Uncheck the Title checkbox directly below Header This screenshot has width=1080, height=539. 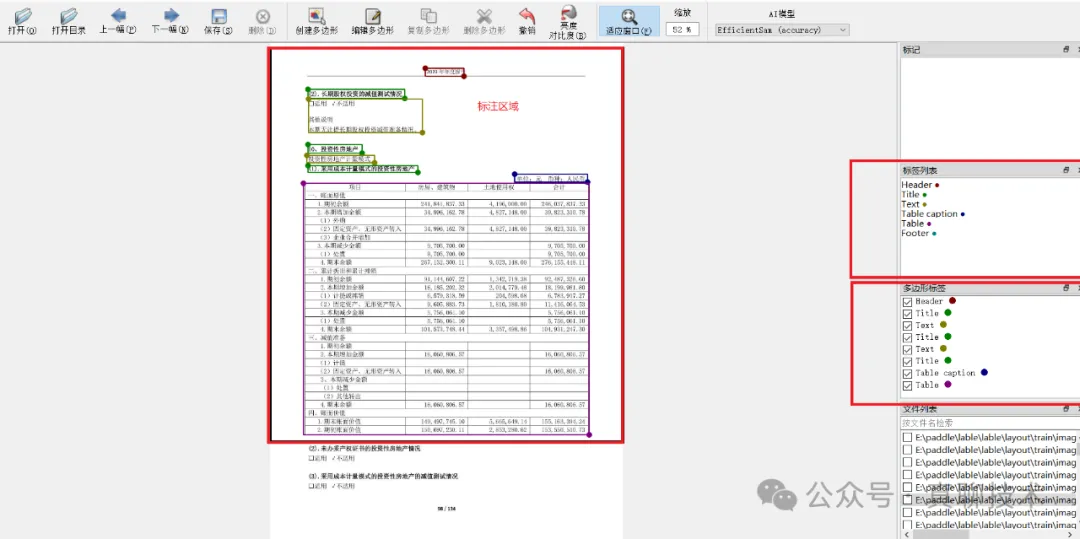point(907,313)
